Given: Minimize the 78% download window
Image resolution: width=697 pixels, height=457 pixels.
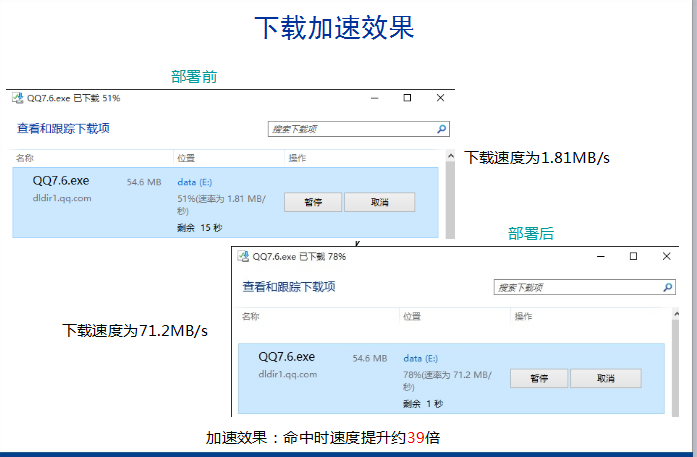Looking at the screenshot, I should tap(601, 257).
